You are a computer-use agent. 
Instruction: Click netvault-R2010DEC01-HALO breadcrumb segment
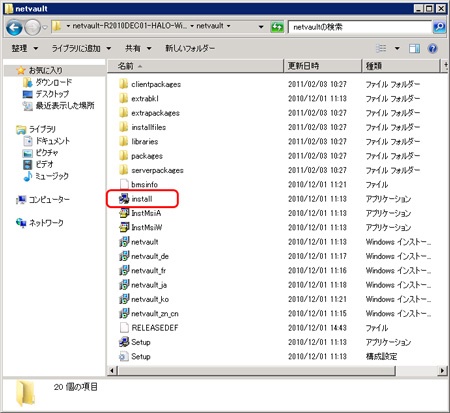[129, 26]
